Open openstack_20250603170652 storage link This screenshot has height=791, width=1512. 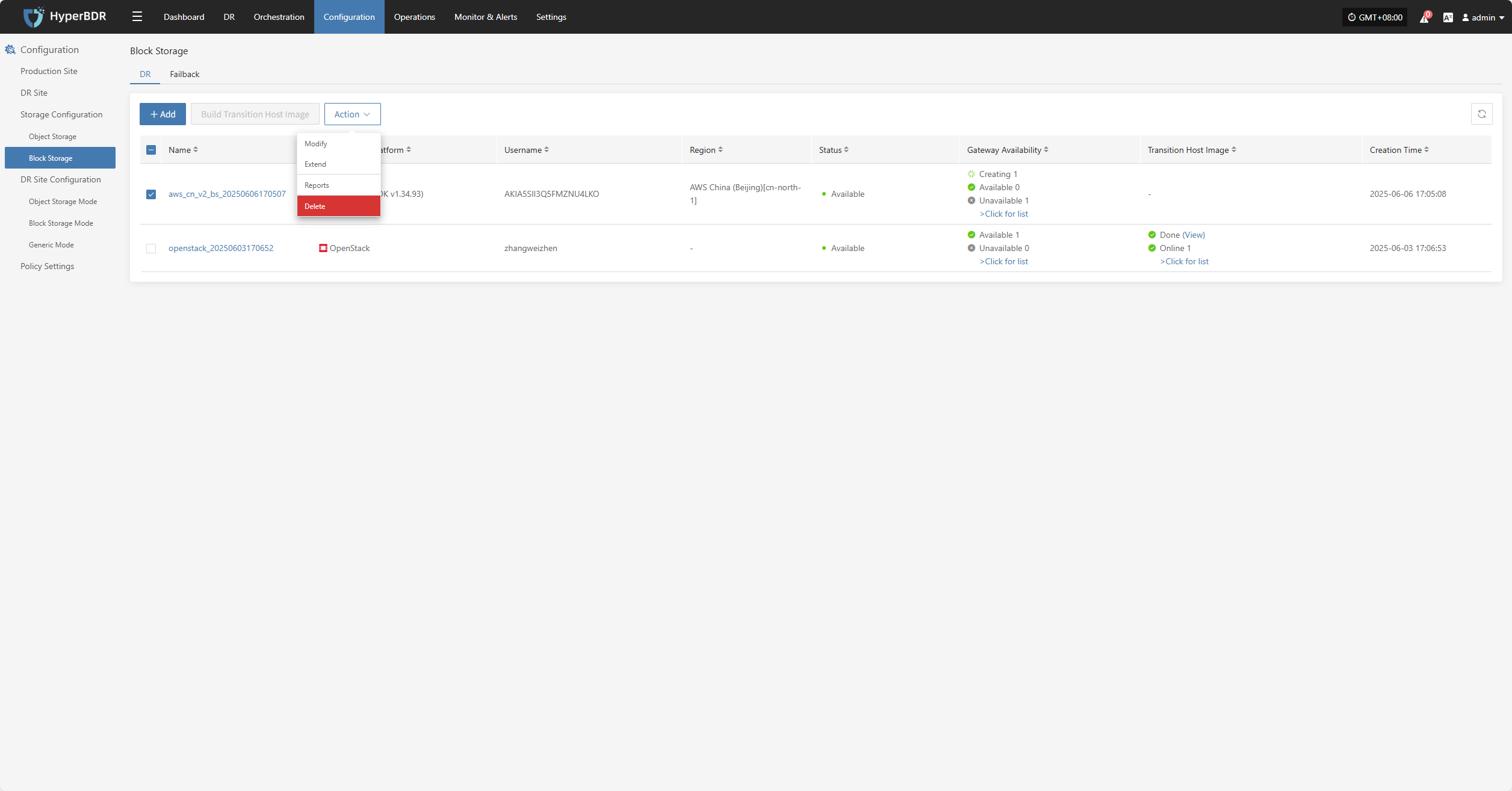(x=220, y=248)
